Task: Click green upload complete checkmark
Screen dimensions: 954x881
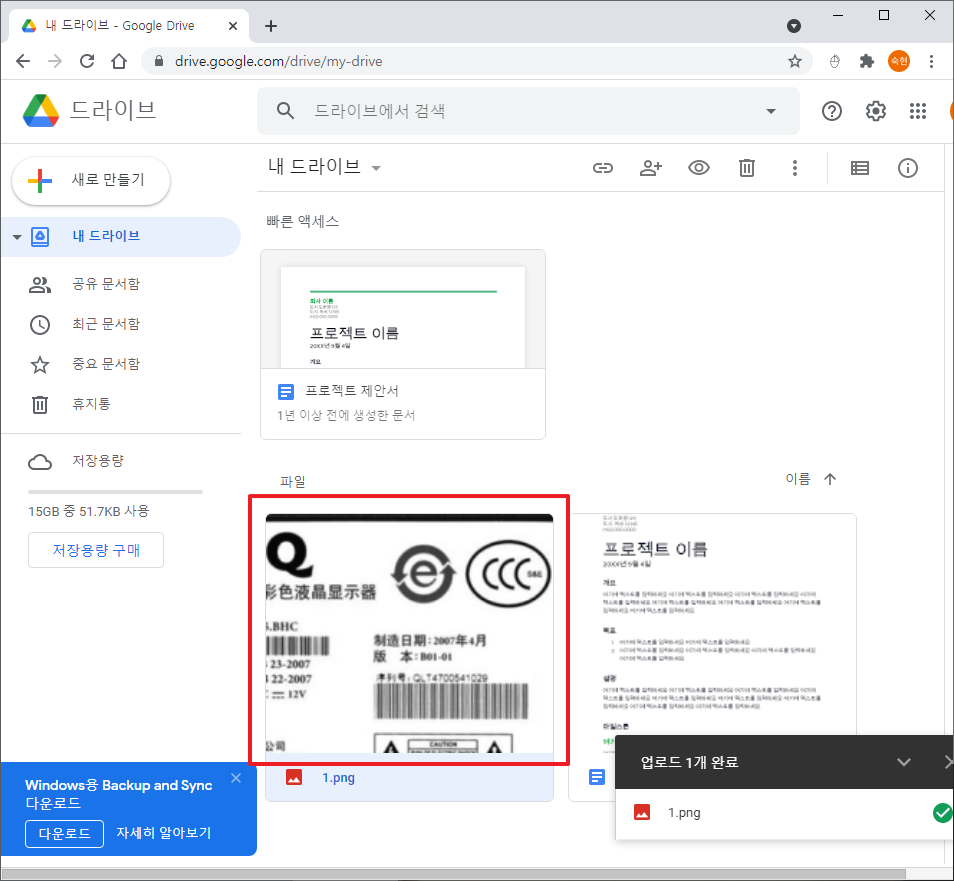Action: [x=943, y=812]
